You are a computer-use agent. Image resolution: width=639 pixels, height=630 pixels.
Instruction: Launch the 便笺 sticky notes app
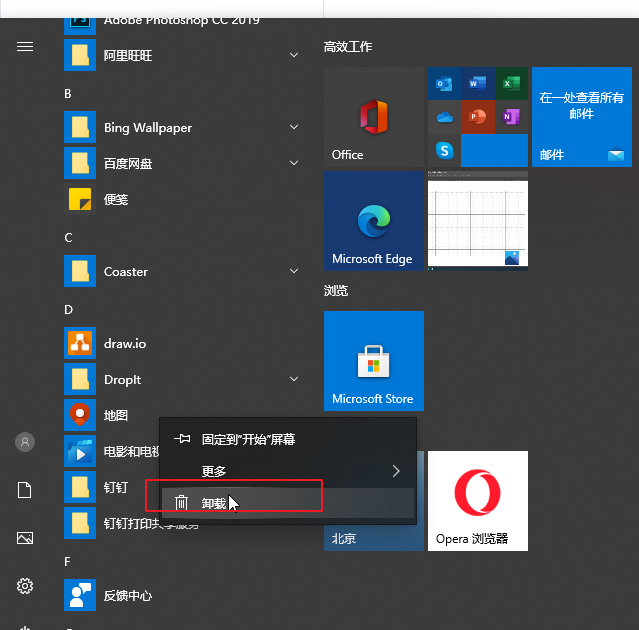click(181, 199)
